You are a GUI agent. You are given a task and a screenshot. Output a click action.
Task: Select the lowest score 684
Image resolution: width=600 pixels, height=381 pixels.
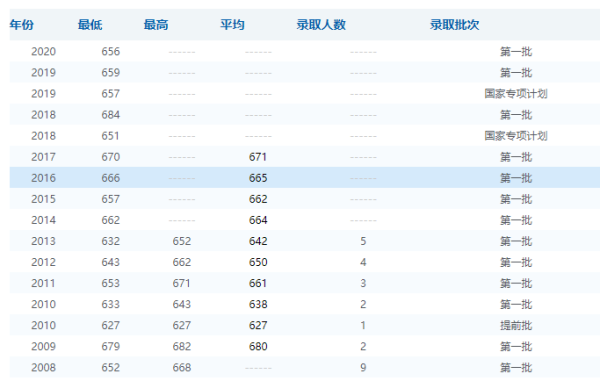[x=111, y=114]
